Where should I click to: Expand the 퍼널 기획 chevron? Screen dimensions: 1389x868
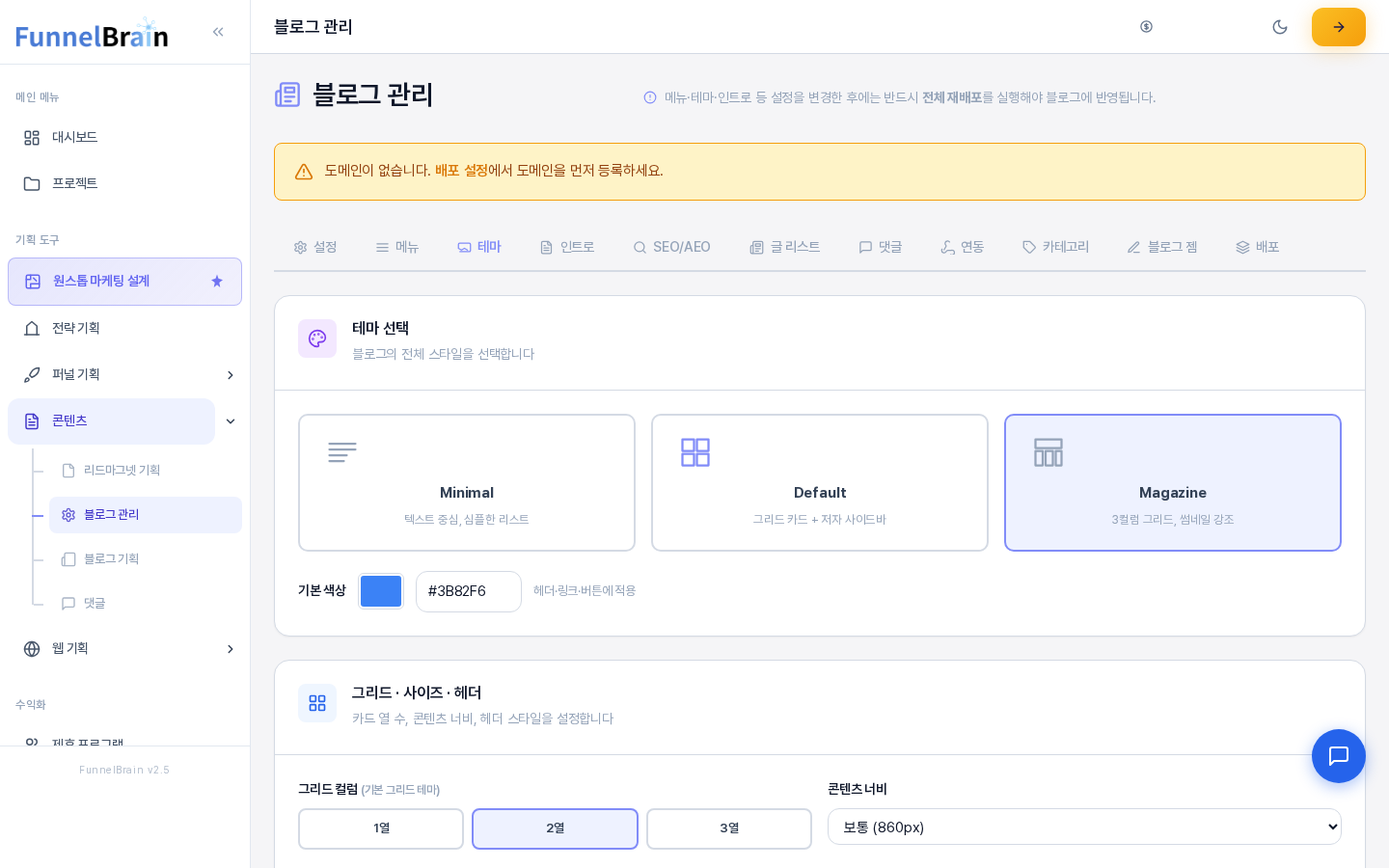click(x=231, y=375)
